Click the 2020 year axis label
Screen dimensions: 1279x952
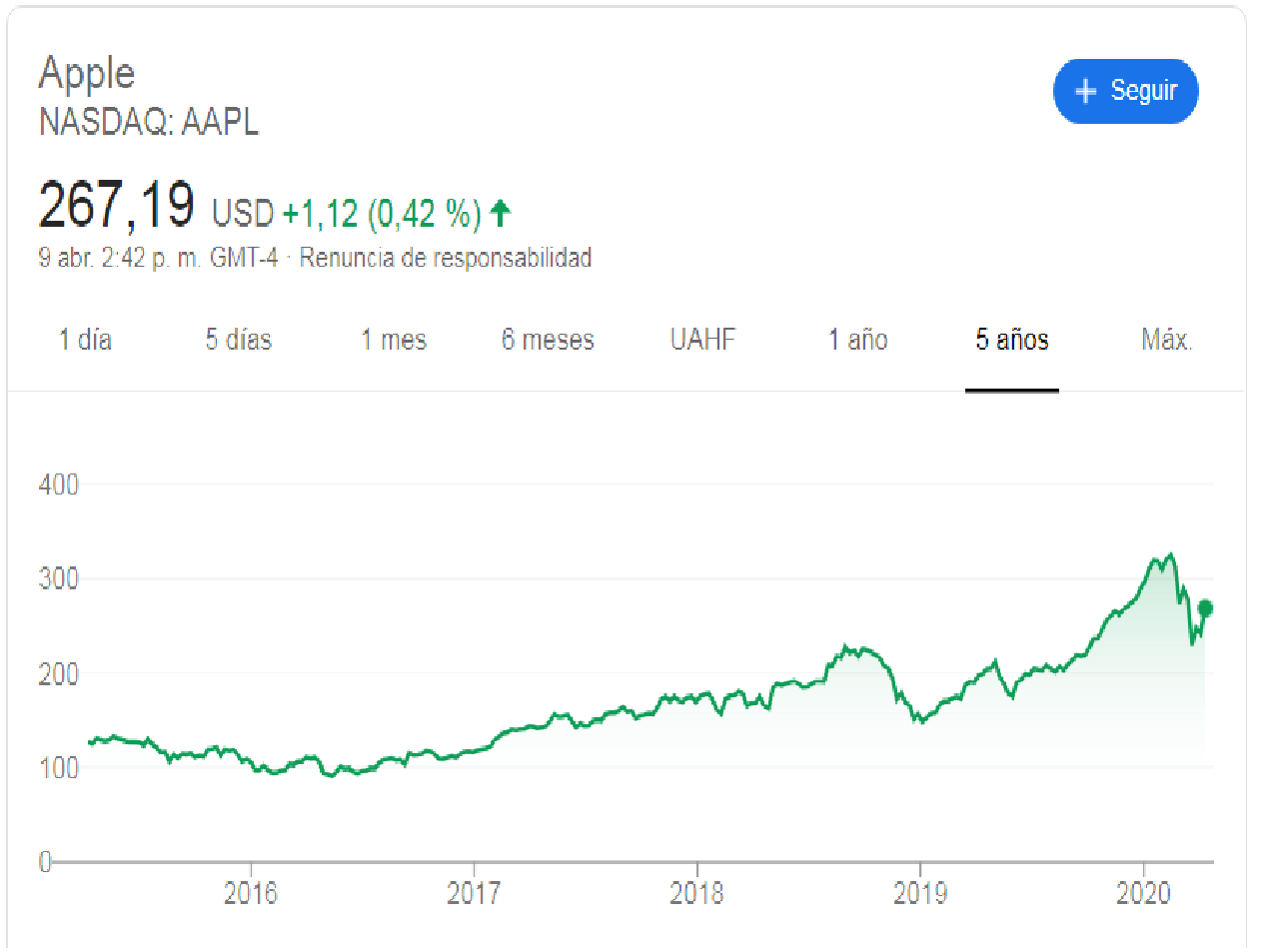[1143, 892]
